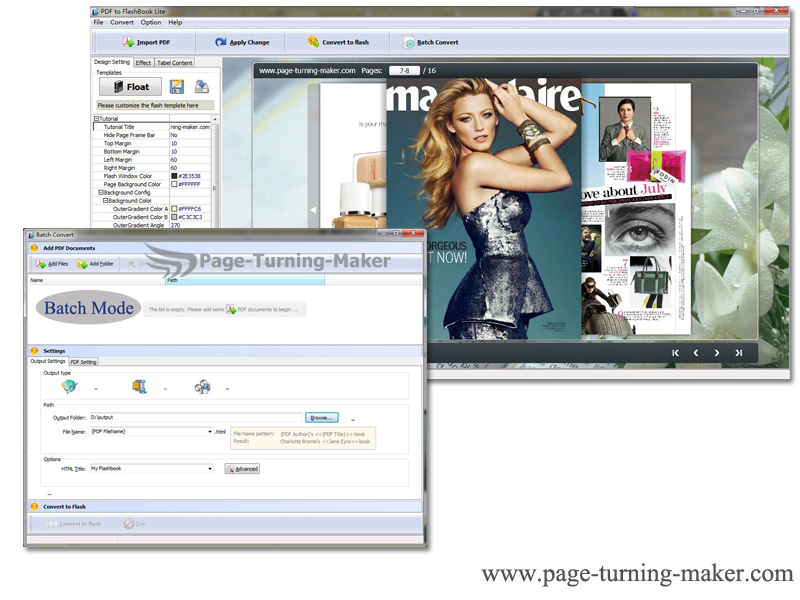Click the property list scroll up arrow
The image size is (800, 600).
(x=215, y=119)
